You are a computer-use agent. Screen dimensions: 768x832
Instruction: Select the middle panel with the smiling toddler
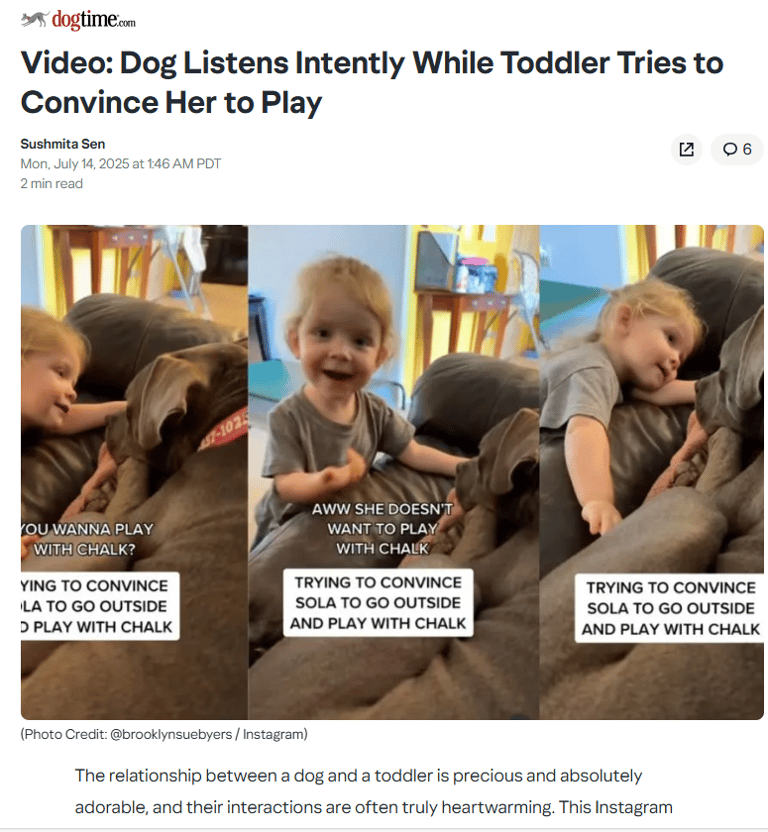393,472
